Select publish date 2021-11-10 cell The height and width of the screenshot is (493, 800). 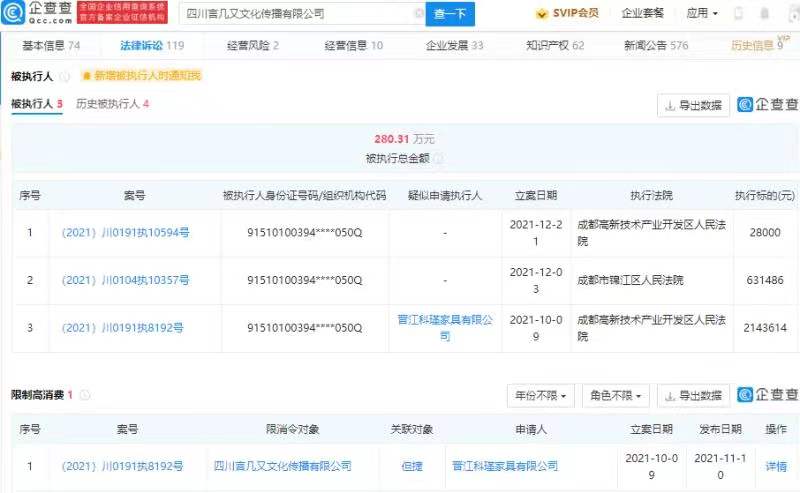[720, 466]
